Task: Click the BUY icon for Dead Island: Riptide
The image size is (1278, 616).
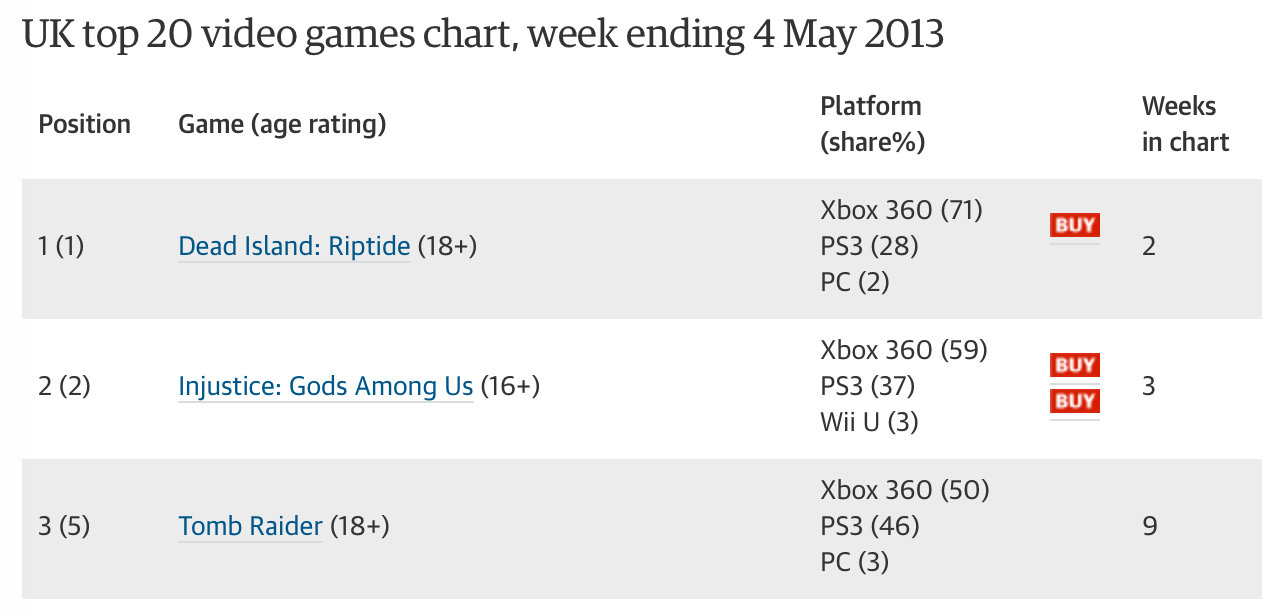Action: tap(1074, 225)
